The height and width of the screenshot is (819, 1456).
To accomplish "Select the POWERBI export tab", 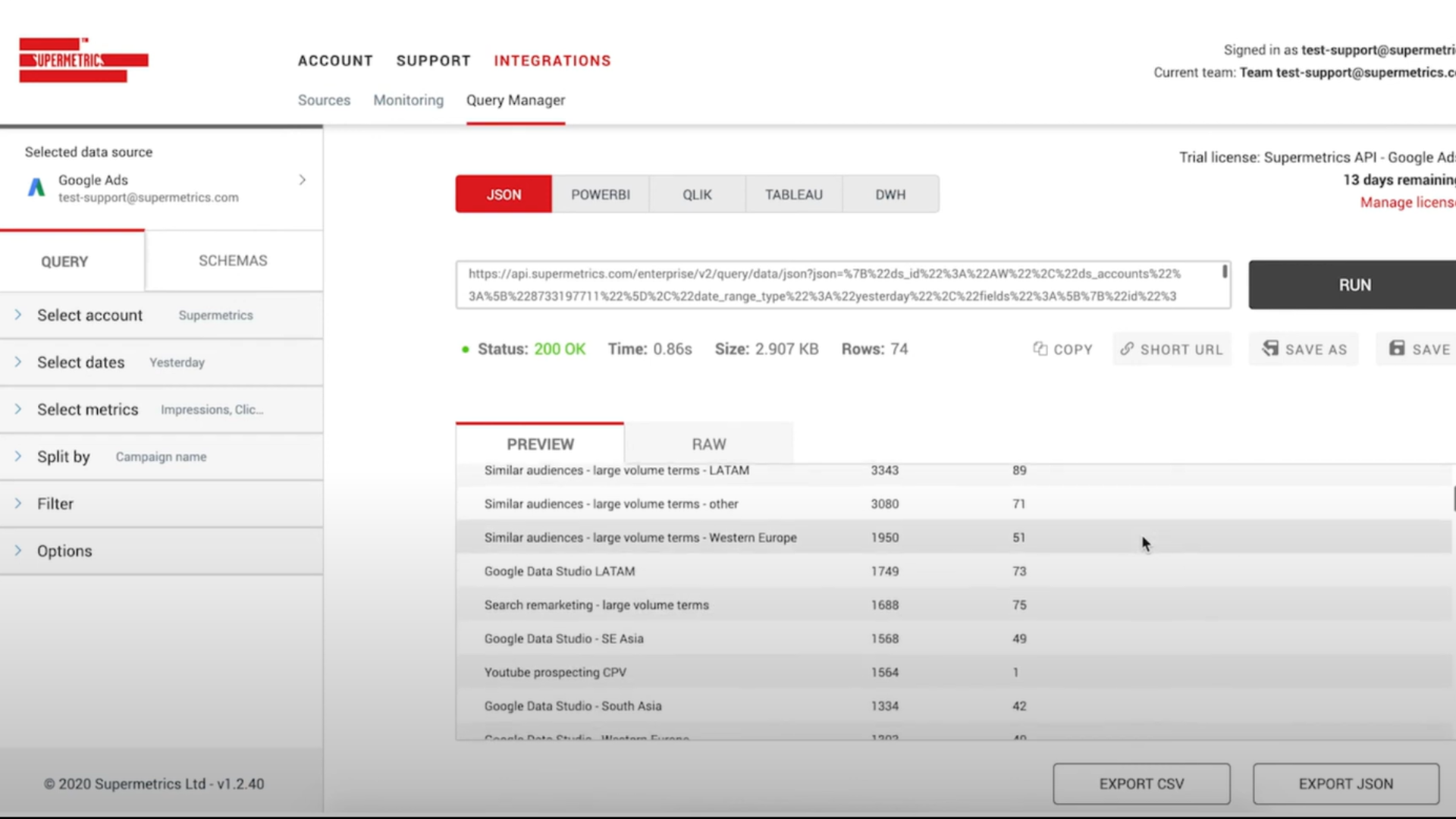I will [x=601, y=194].
